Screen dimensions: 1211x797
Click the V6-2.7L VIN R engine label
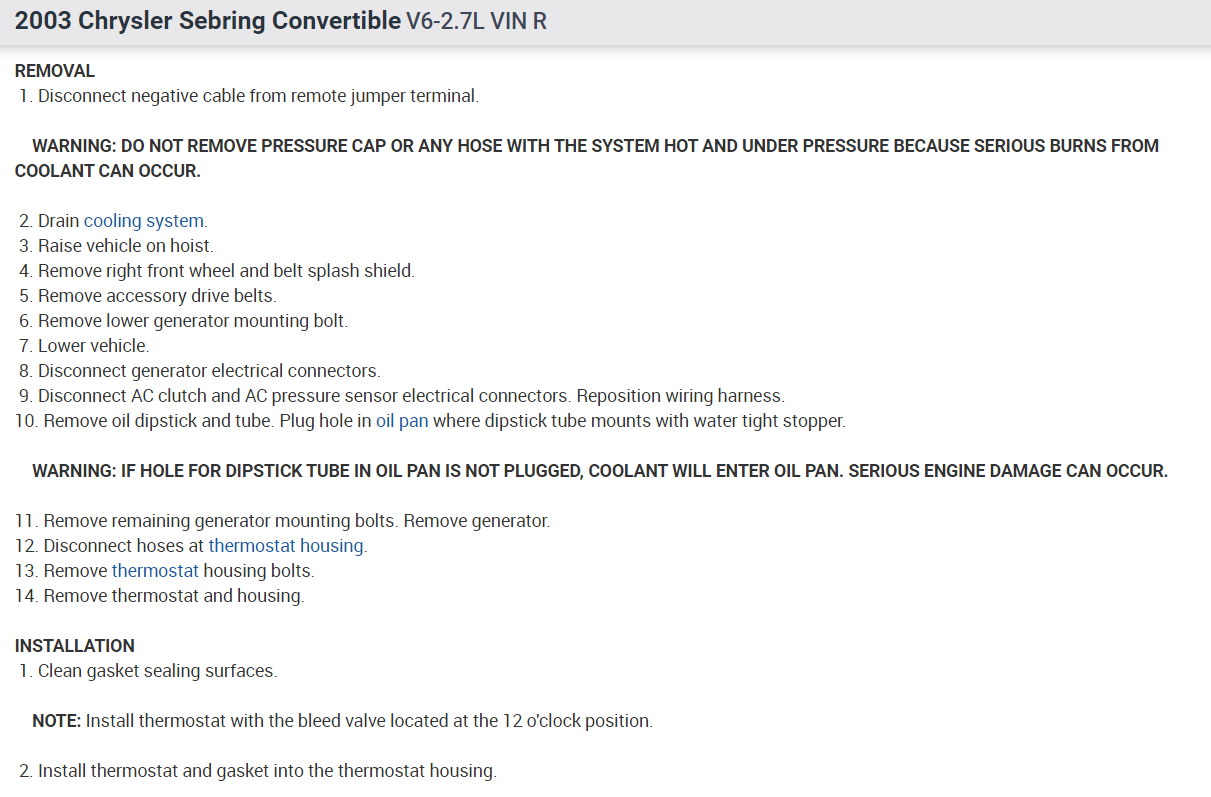point(476,21)
